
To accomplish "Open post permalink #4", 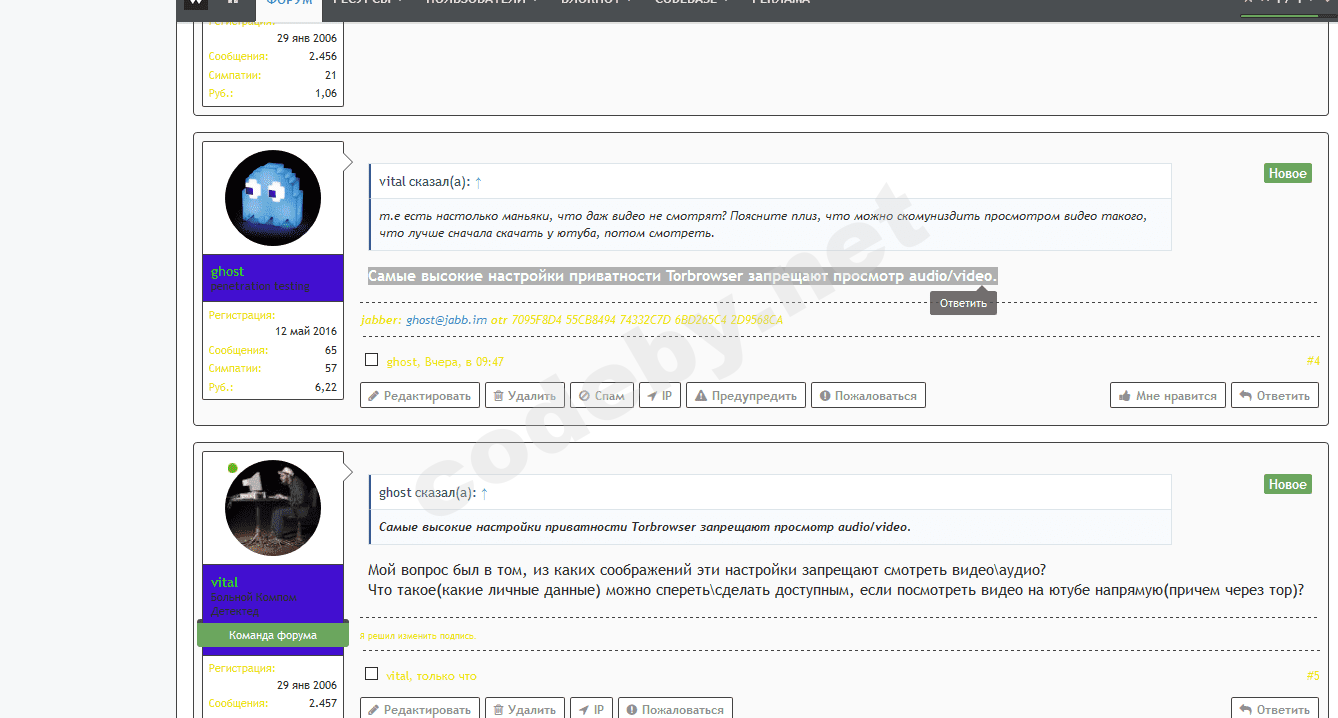I will 1312,361.
